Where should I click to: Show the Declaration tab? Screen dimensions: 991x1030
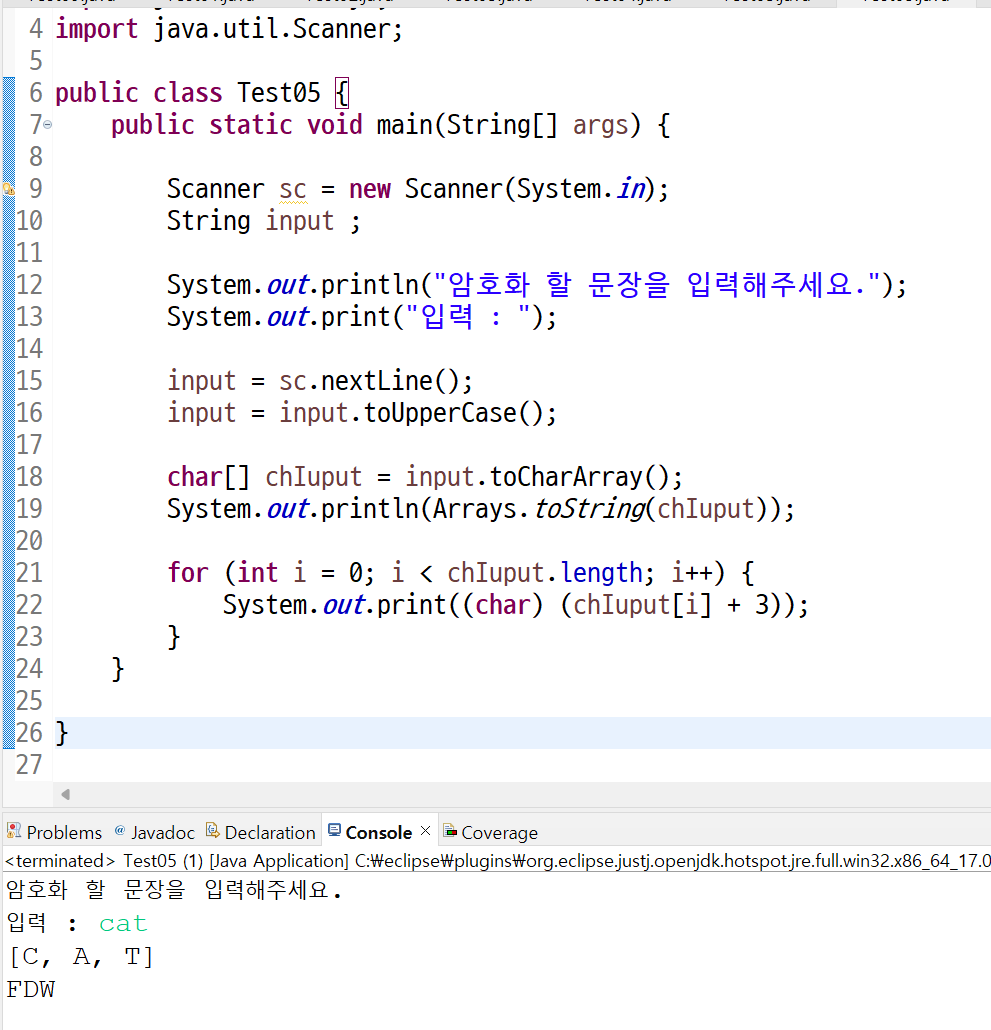[261, 832]
